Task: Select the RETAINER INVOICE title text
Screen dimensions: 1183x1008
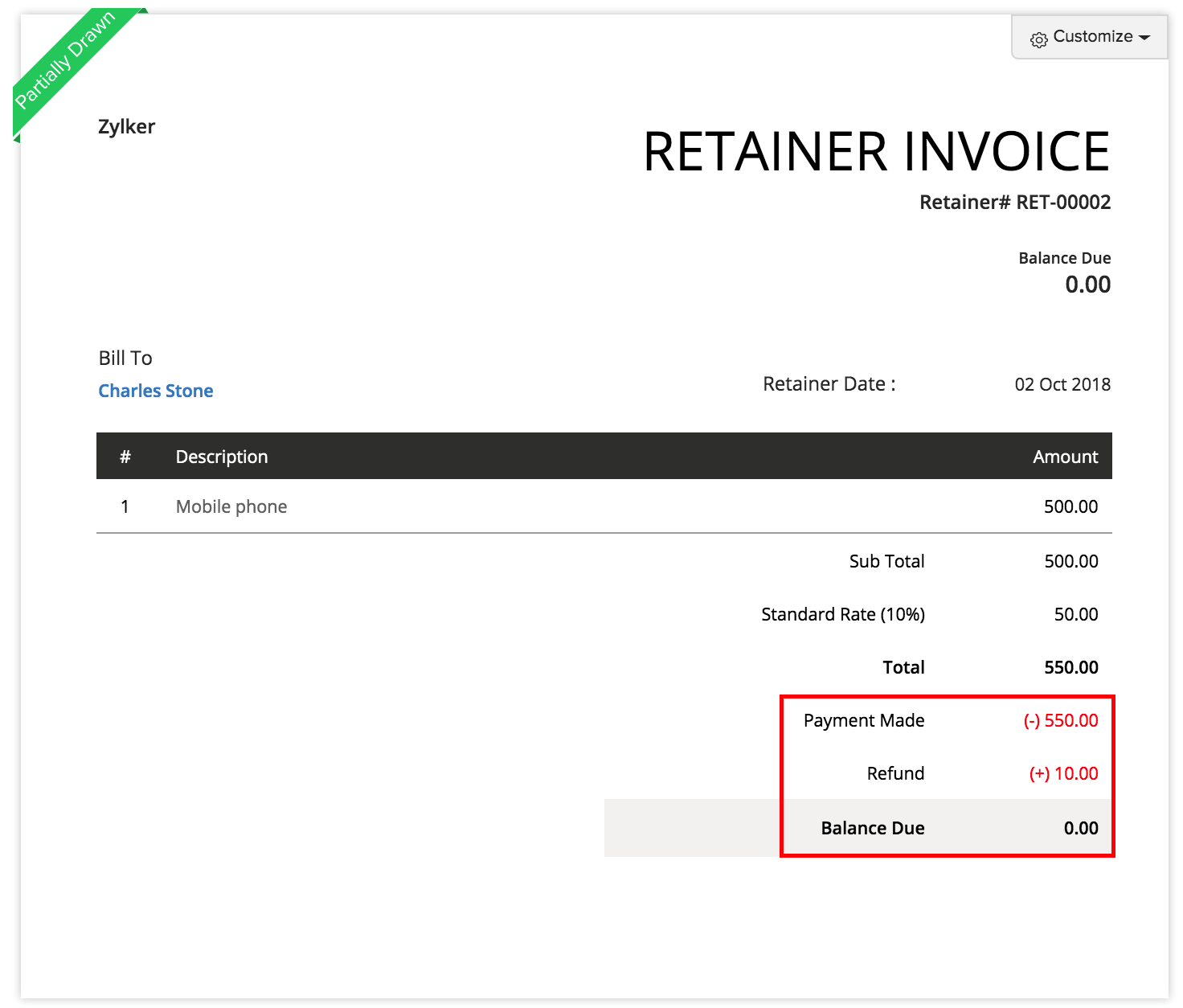Action: [x=876, y=152]
